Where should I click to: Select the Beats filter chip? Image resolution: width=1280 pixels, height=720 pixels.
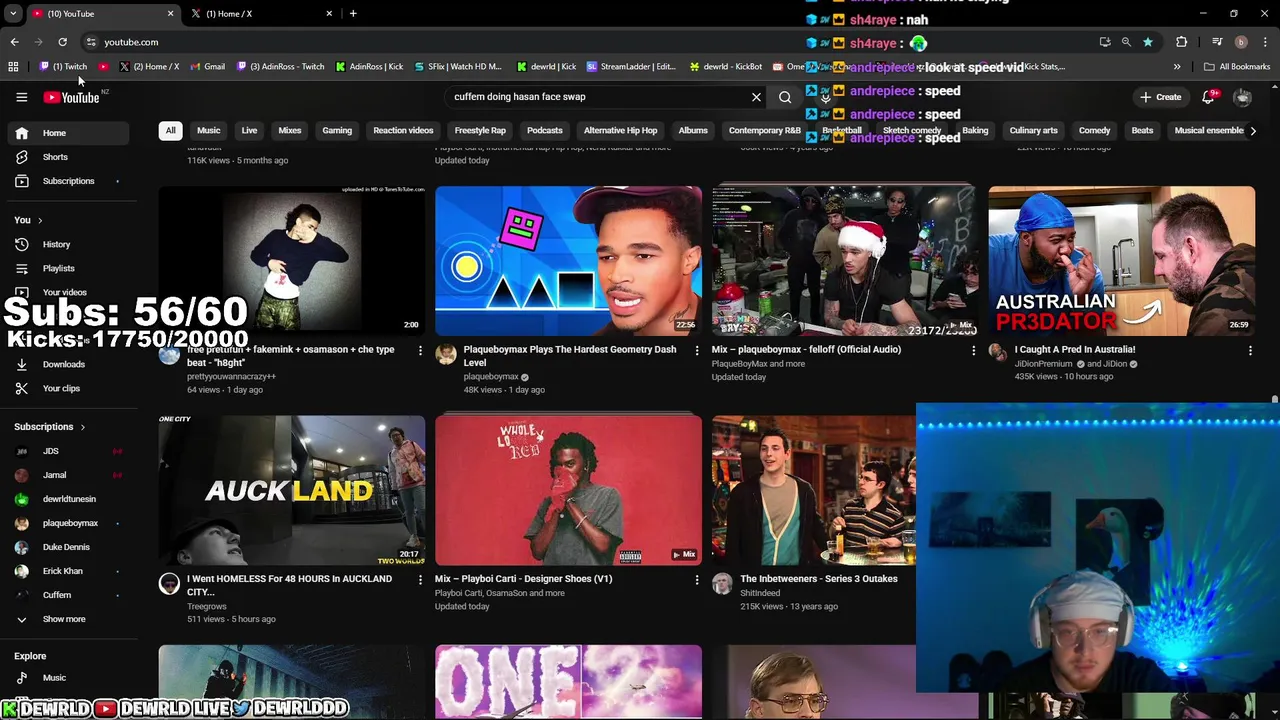tap(1142, 130)
